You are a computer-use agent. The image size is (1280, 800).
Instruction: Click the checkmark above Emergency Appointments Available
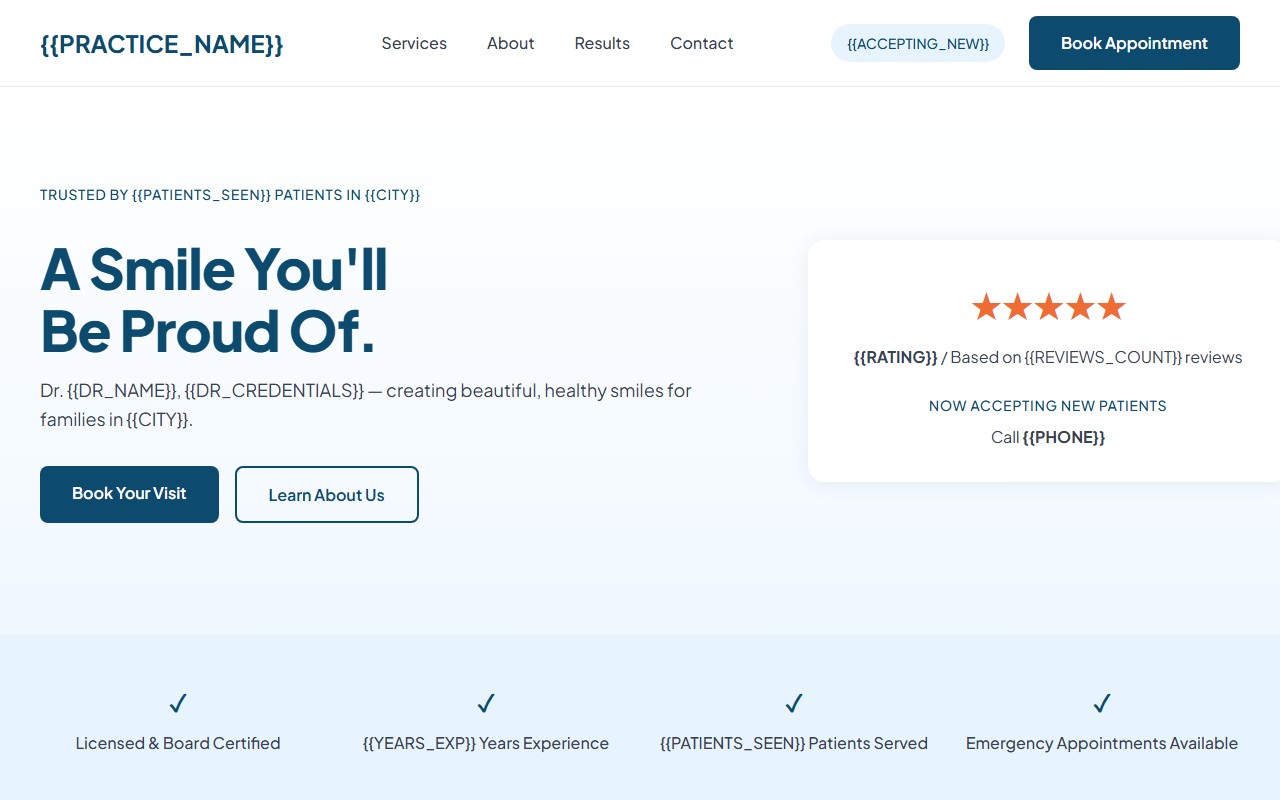(x=1102, y=703)
